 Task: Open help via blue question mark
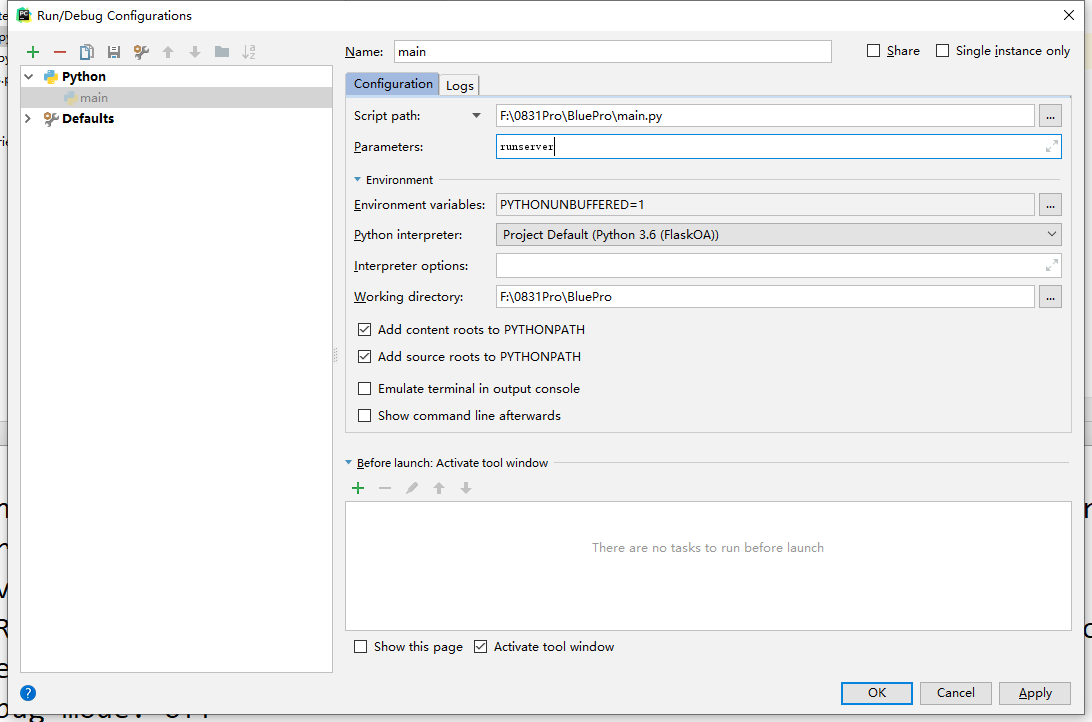pos(28,693)
